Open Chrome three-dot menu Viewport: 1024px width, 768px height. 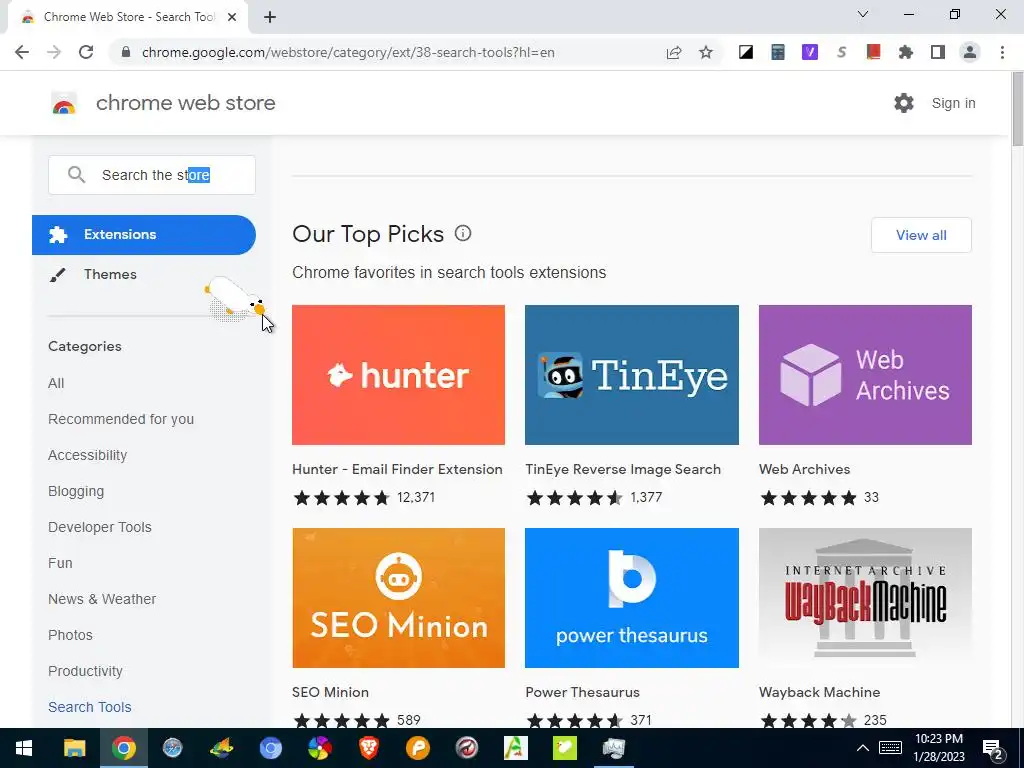[1002, 52]
